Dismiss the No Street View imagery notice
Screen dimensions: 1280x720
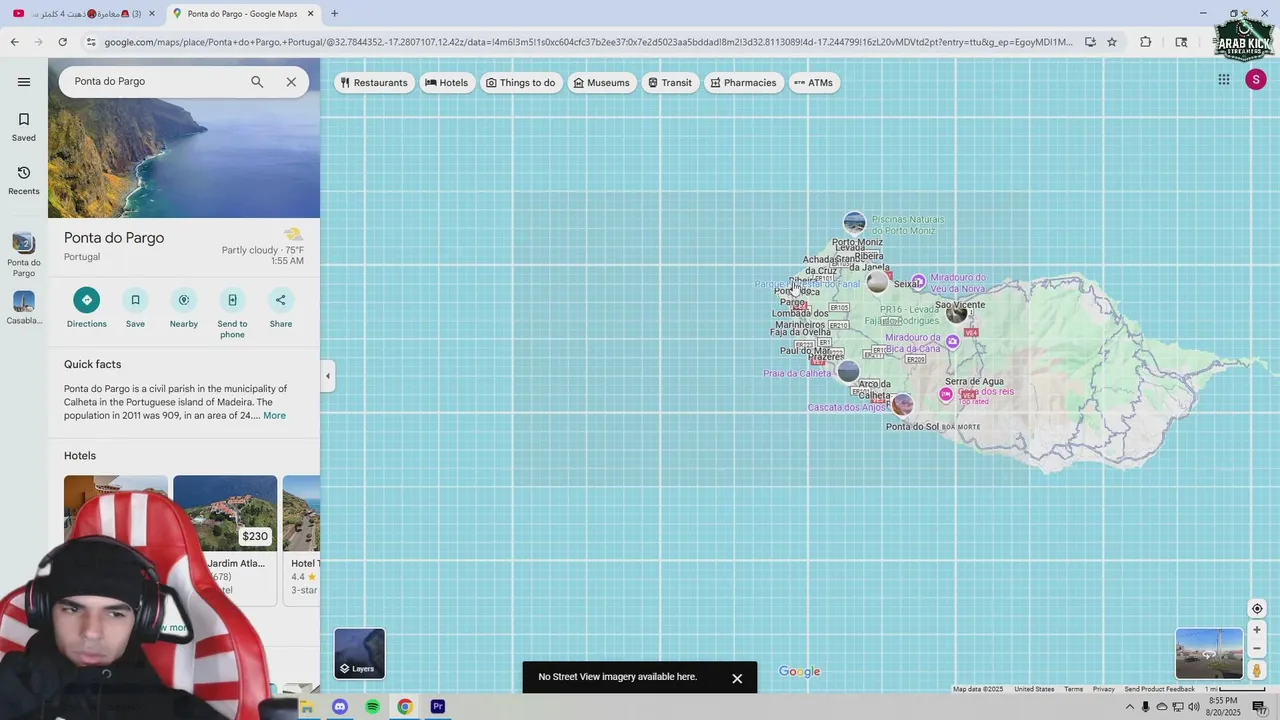tap(737, 678)
